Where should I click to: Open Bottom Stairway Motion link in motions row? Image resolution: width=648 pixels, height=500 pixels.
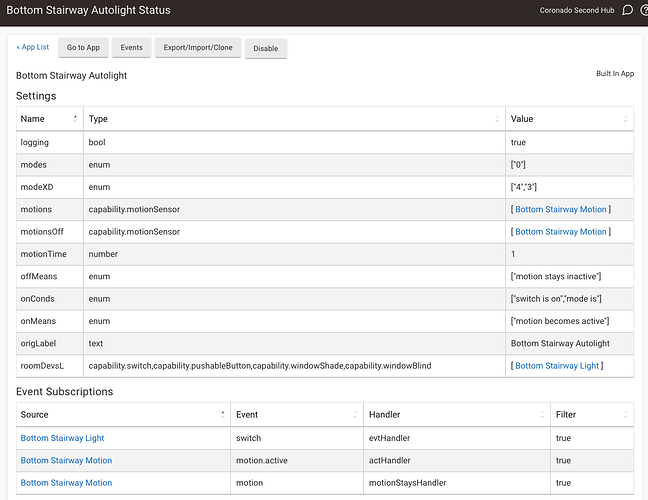561,209
